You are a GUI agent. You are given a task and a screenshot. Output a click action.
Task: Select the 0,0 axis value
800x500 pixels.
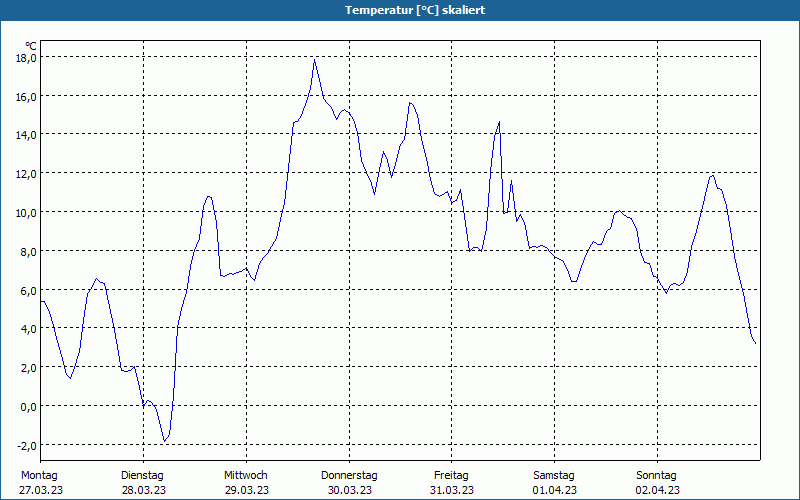(x=28, y=407)
